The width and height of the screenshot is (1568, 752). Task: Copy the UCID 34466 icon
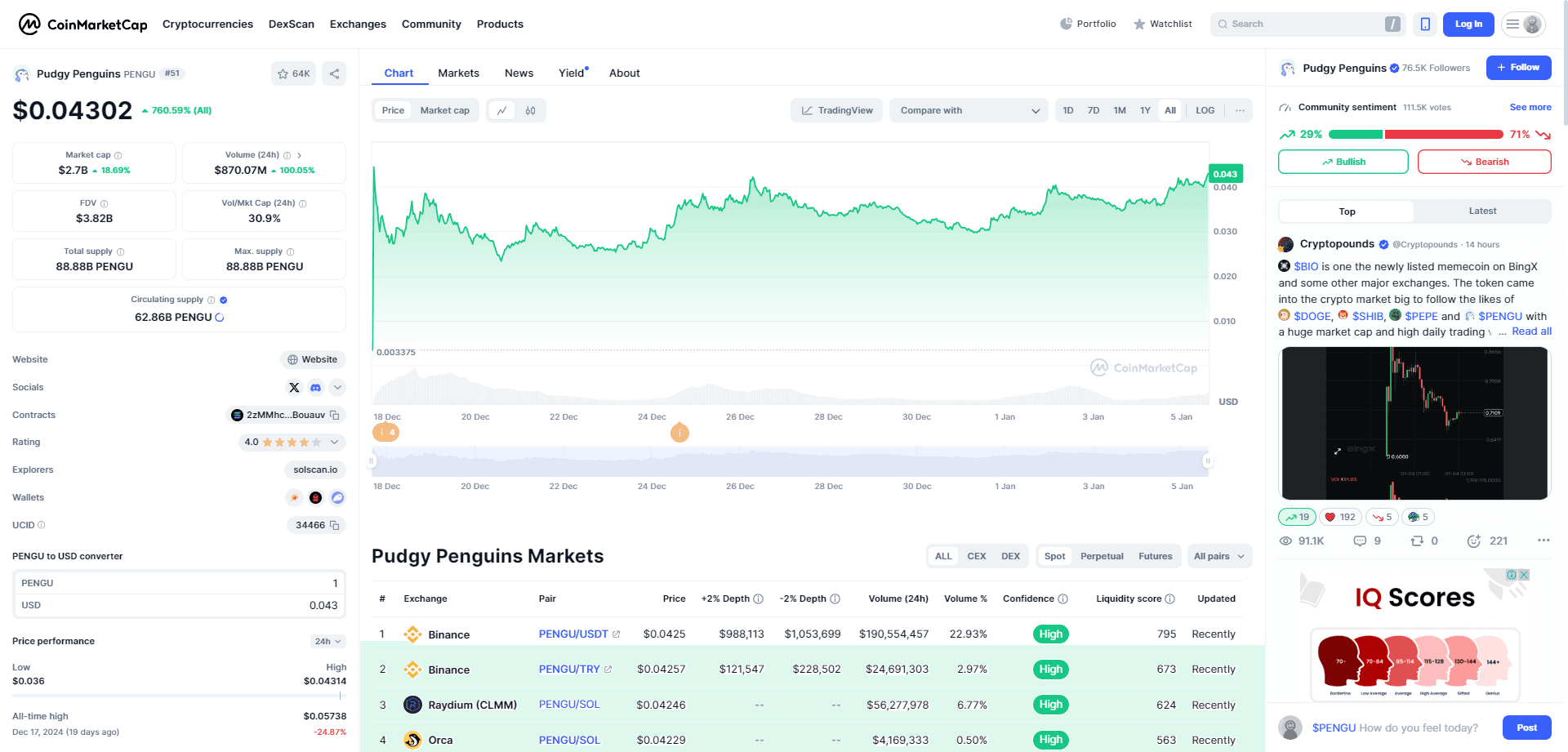tap(334, 525)
